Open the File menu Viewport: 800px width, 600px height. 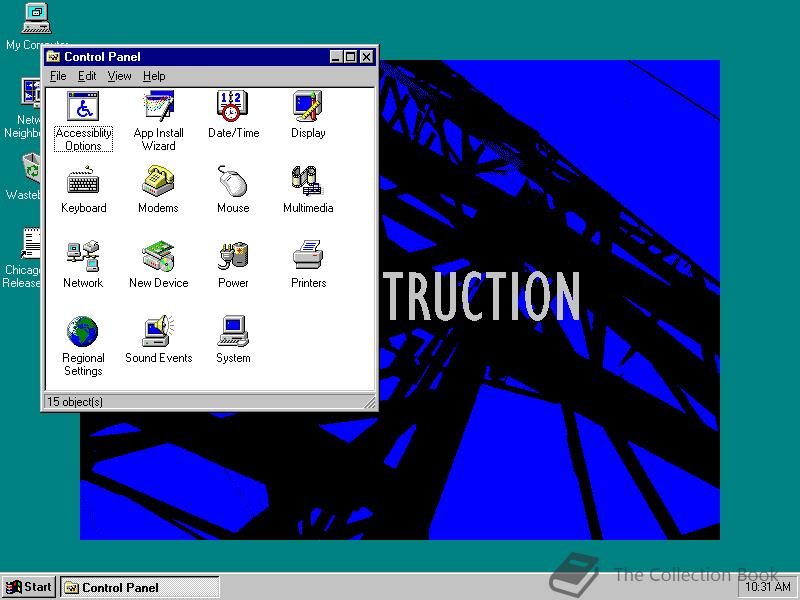point(58,76)
